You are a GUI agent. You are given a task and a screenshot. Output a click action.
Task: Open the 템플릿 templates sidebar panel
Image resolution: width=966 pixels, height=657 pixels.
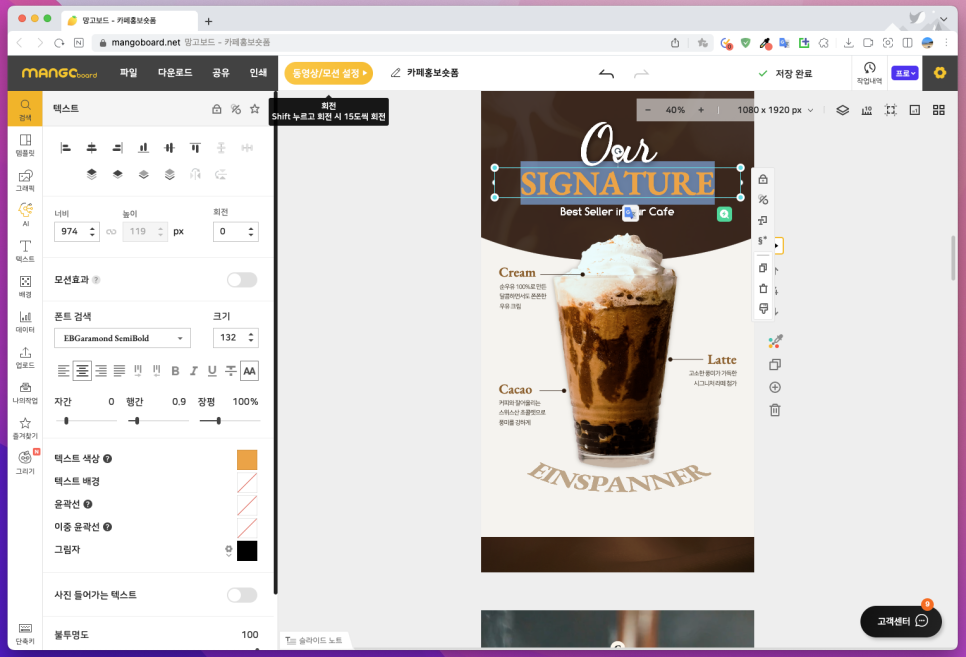point(25,145)
